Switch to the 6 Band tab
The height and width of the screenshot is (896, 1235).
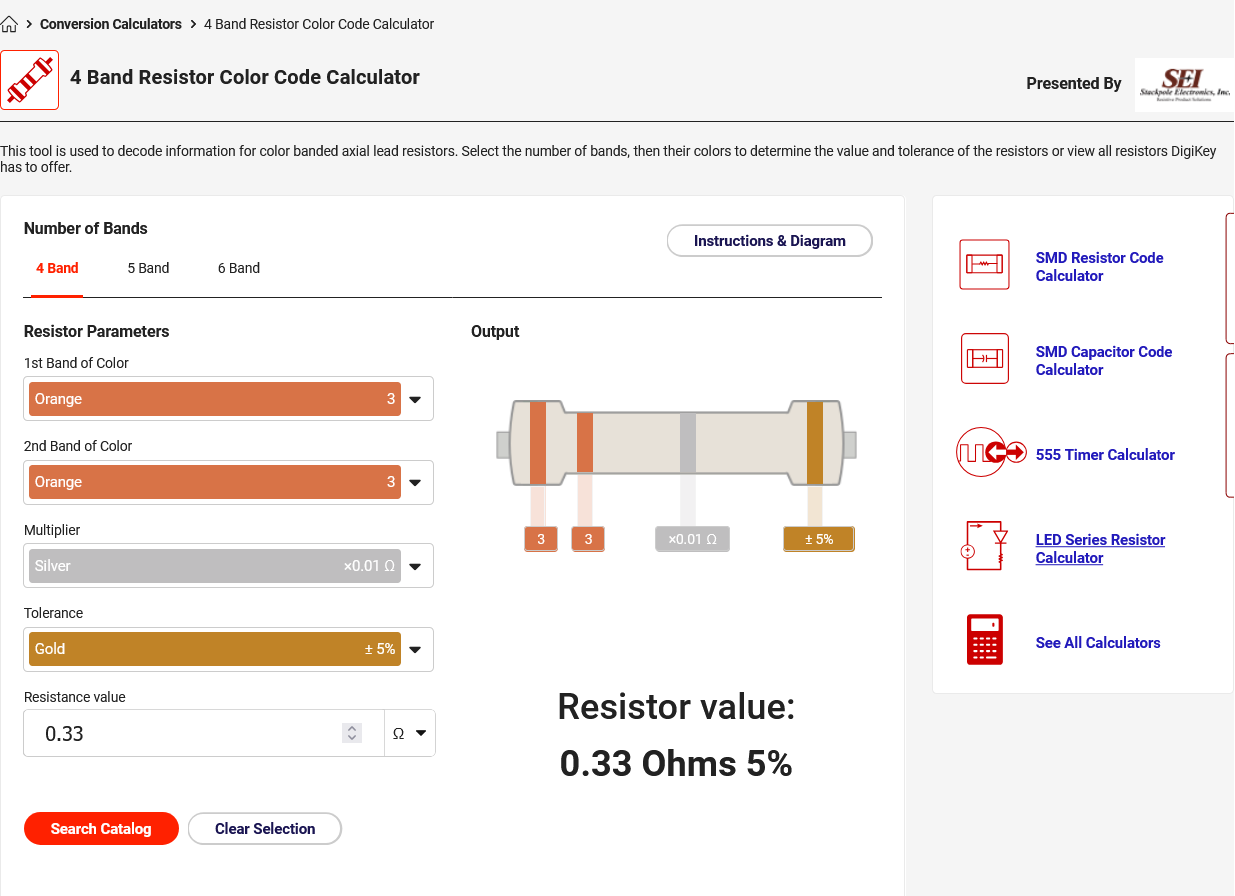tap(239, 268)
